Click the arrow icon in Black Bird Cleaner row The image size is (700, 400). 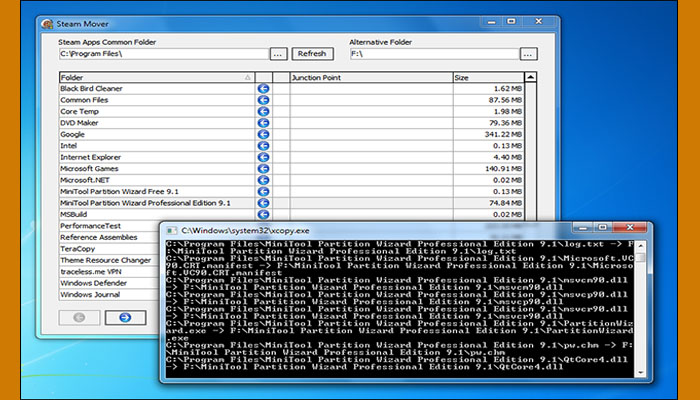263,88
